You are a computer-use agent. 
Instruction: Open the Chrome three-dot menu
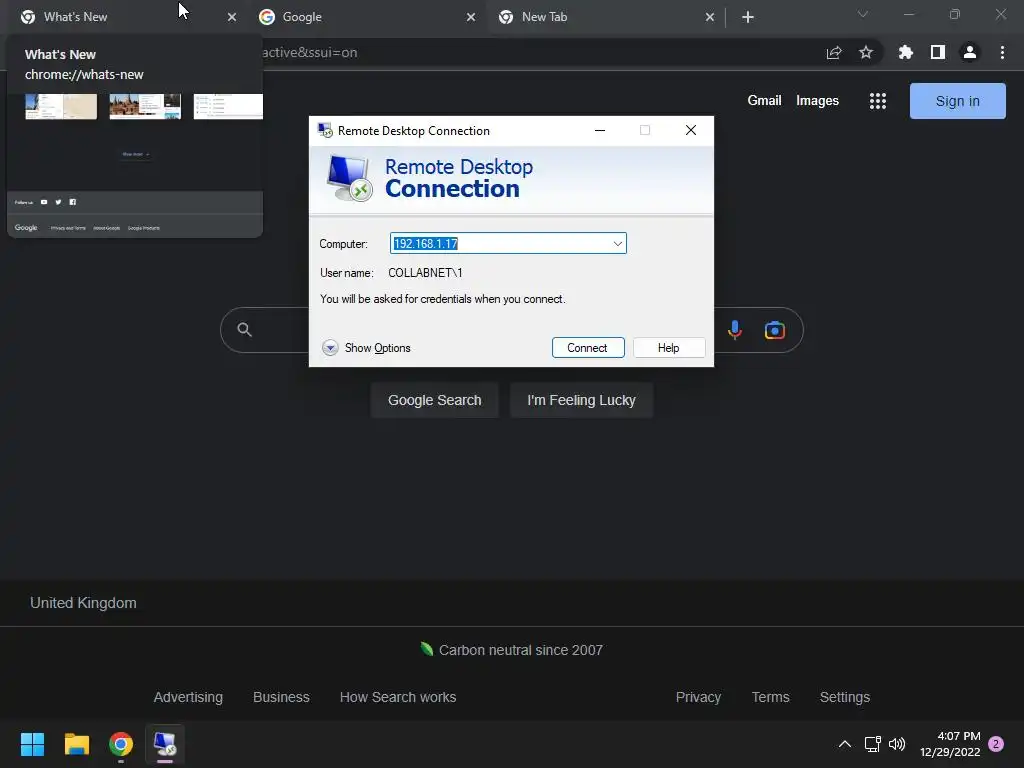1002,52
